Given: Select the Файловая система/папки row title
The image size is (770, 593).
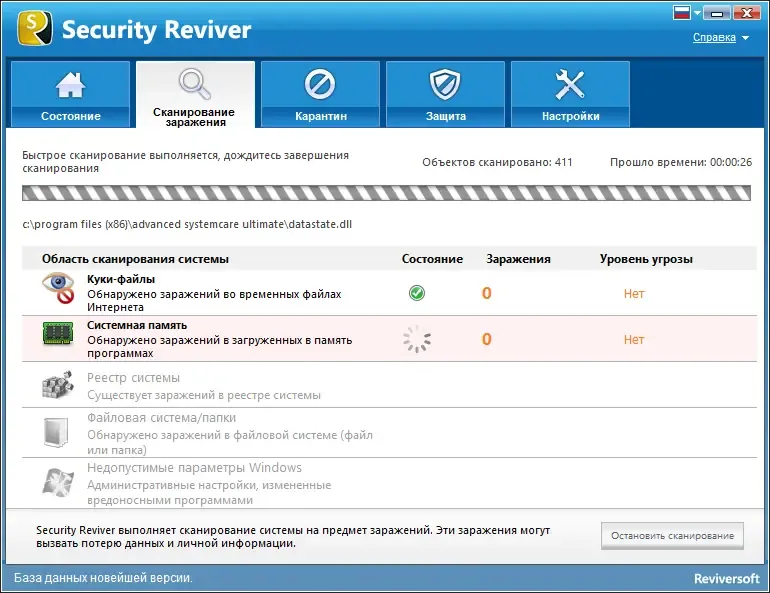Looking at the screenshot, I should click(x=161, y=418).
